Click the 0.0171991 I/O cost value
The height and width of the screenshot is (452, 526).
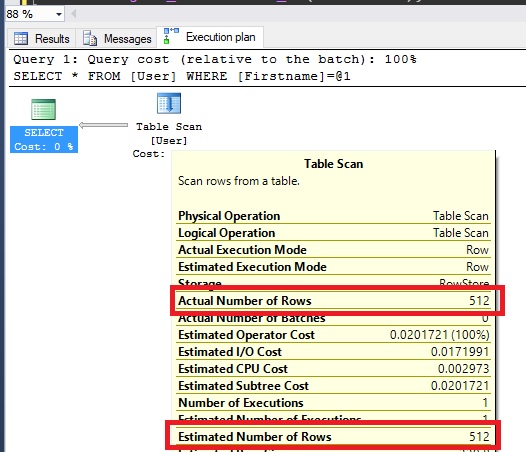click(x=460, y=352)
